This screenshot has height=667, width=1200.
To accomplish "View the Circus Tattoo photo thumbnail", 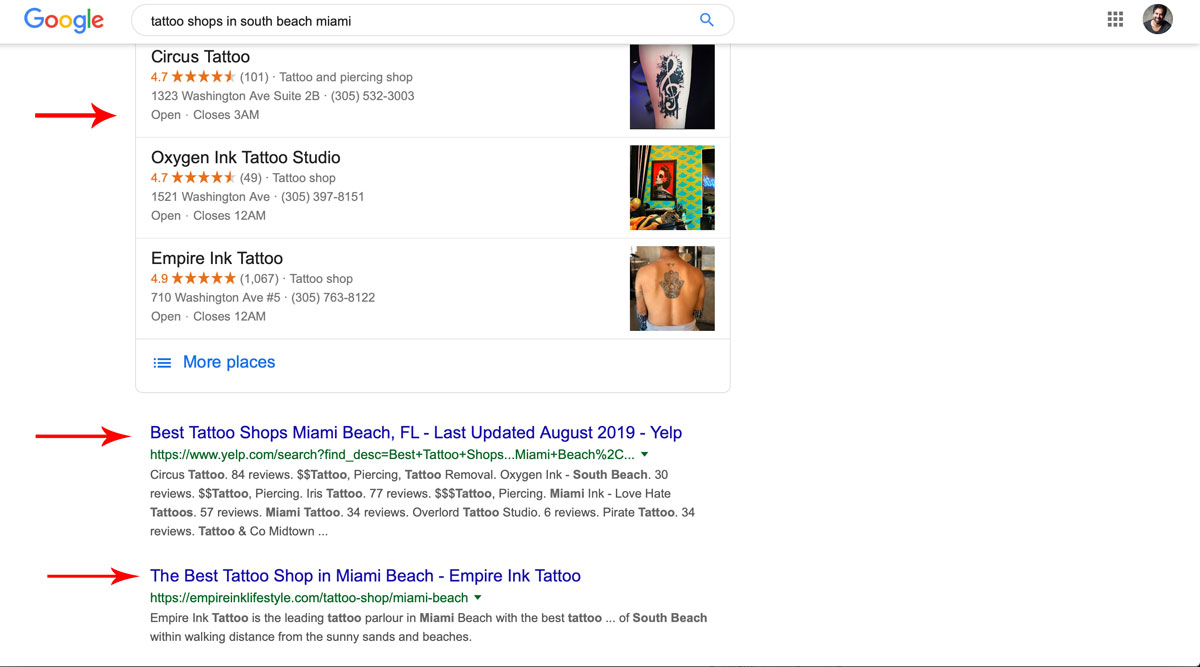I will [672, 87].
